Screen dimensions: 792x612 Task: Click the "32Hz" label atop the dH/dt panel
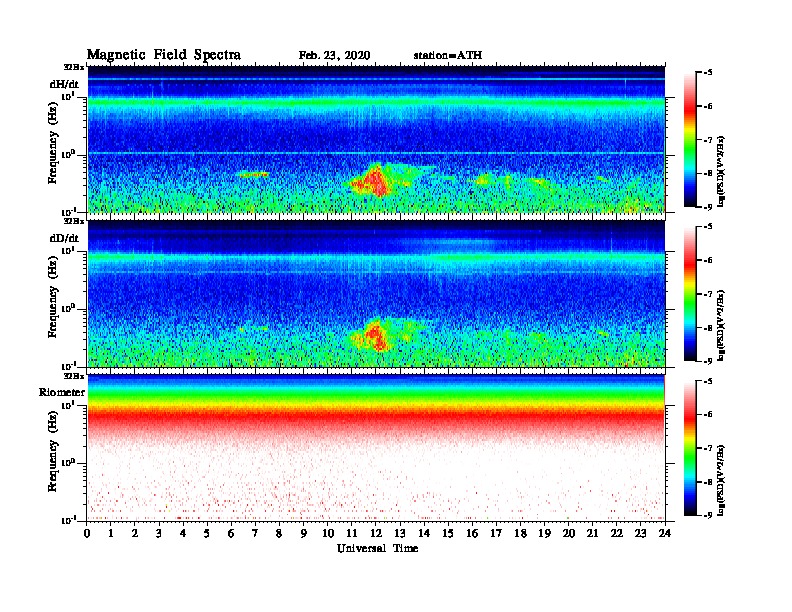click(x=74, y=67)
